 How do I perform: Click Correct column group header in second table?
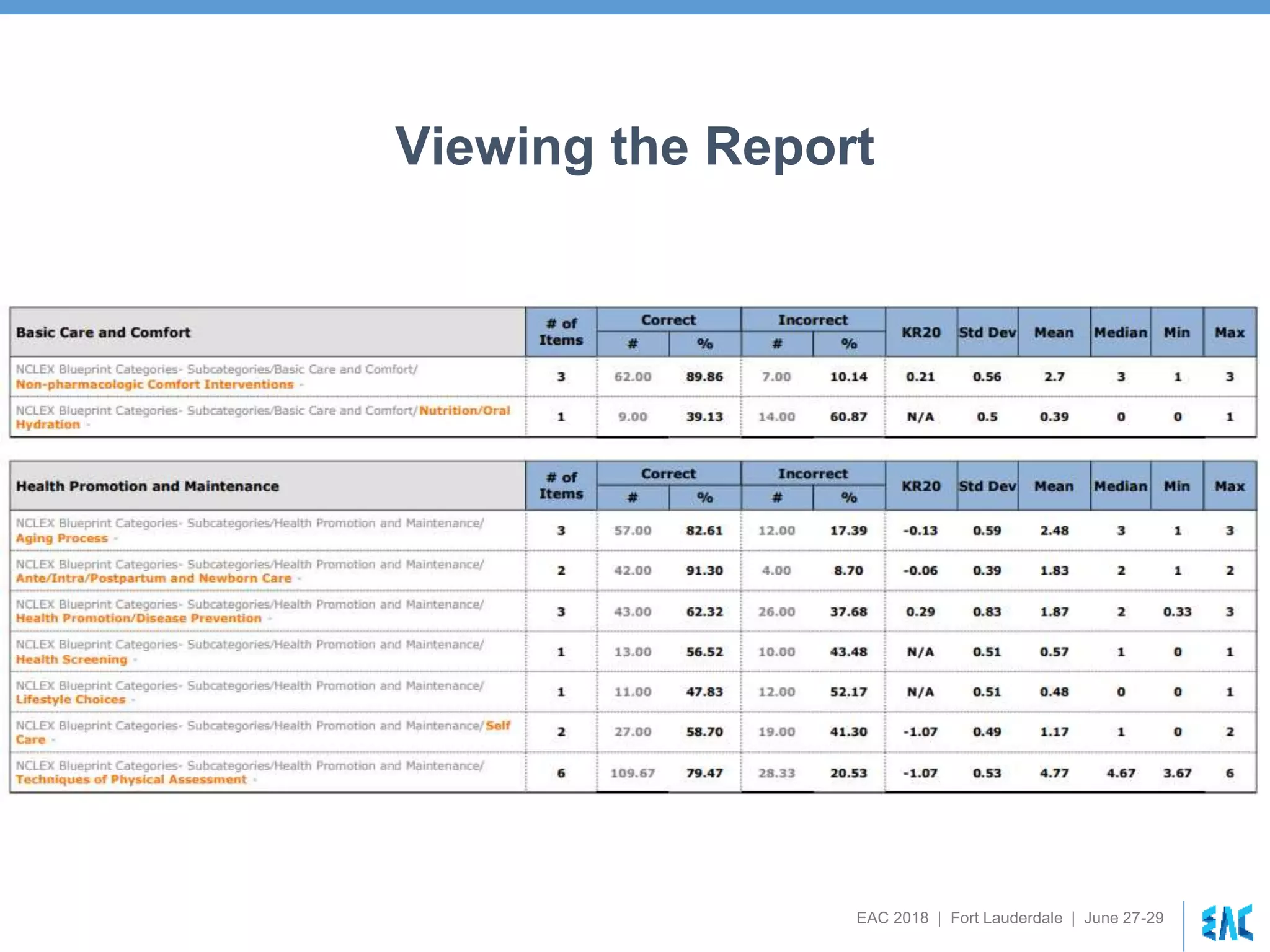tap(668, 474)
